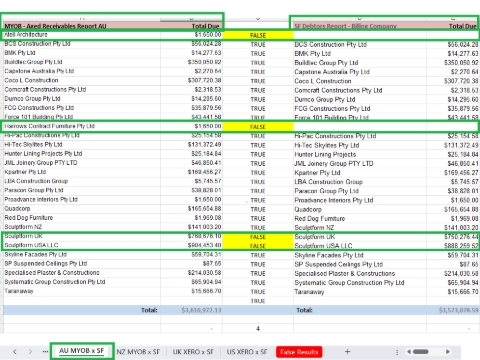This screenshot has height=360, width=480.
Task: Select Quadcorp in the SF Debtors column
Action: pyautogui.click(x=308, y=209)
